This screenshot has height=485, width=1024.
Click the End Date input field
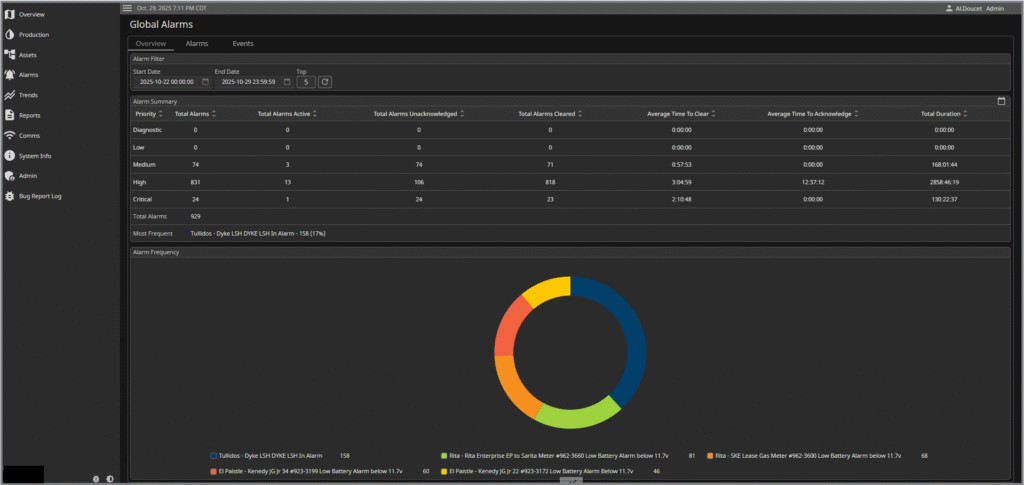pyautogui.click(x=248, y=82)
